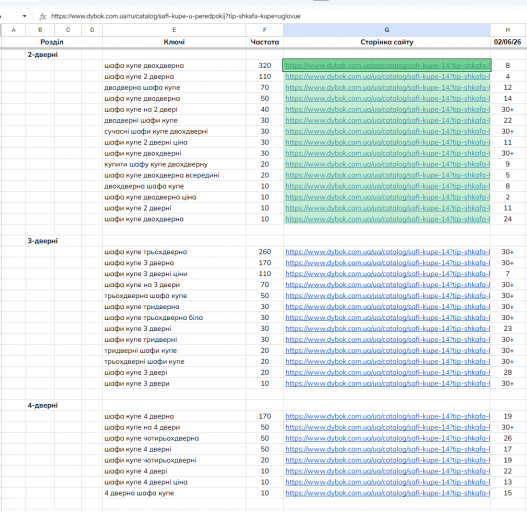The image size is (527, 512).
Task: Open link for 'шафа купе 4 дверна' row
Action: coord(388,416)
